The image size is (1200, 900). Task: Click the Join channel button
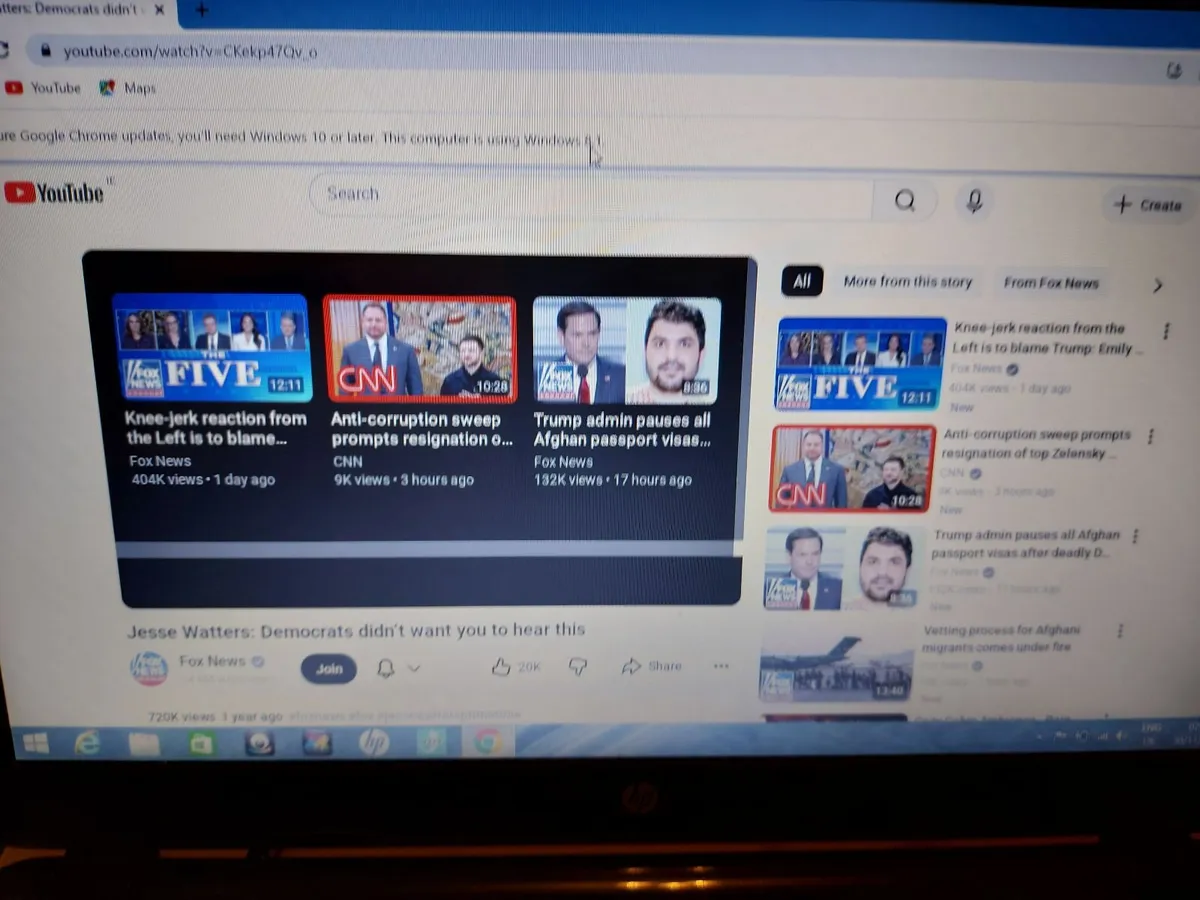pos(329,669)
